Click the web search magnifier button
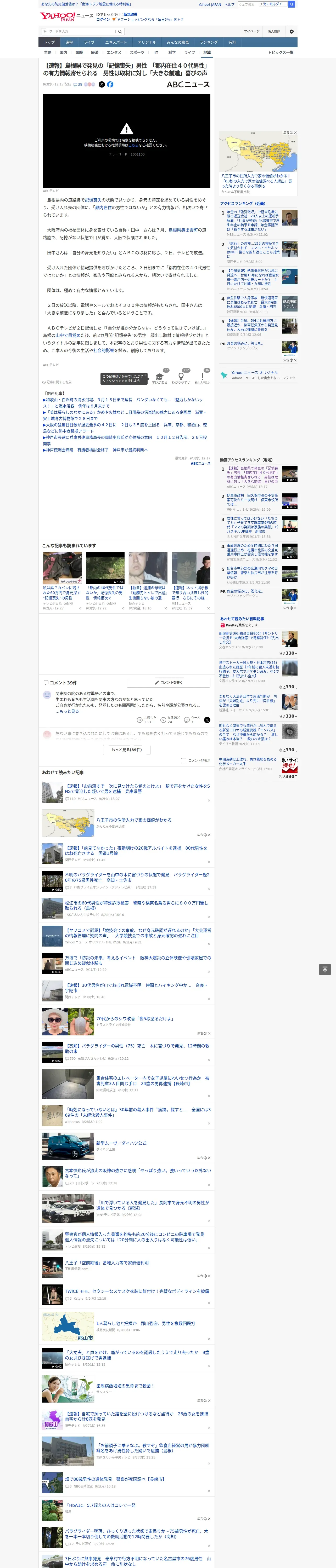This screenshot has height=1568, width=336. (x=292, y=4)
